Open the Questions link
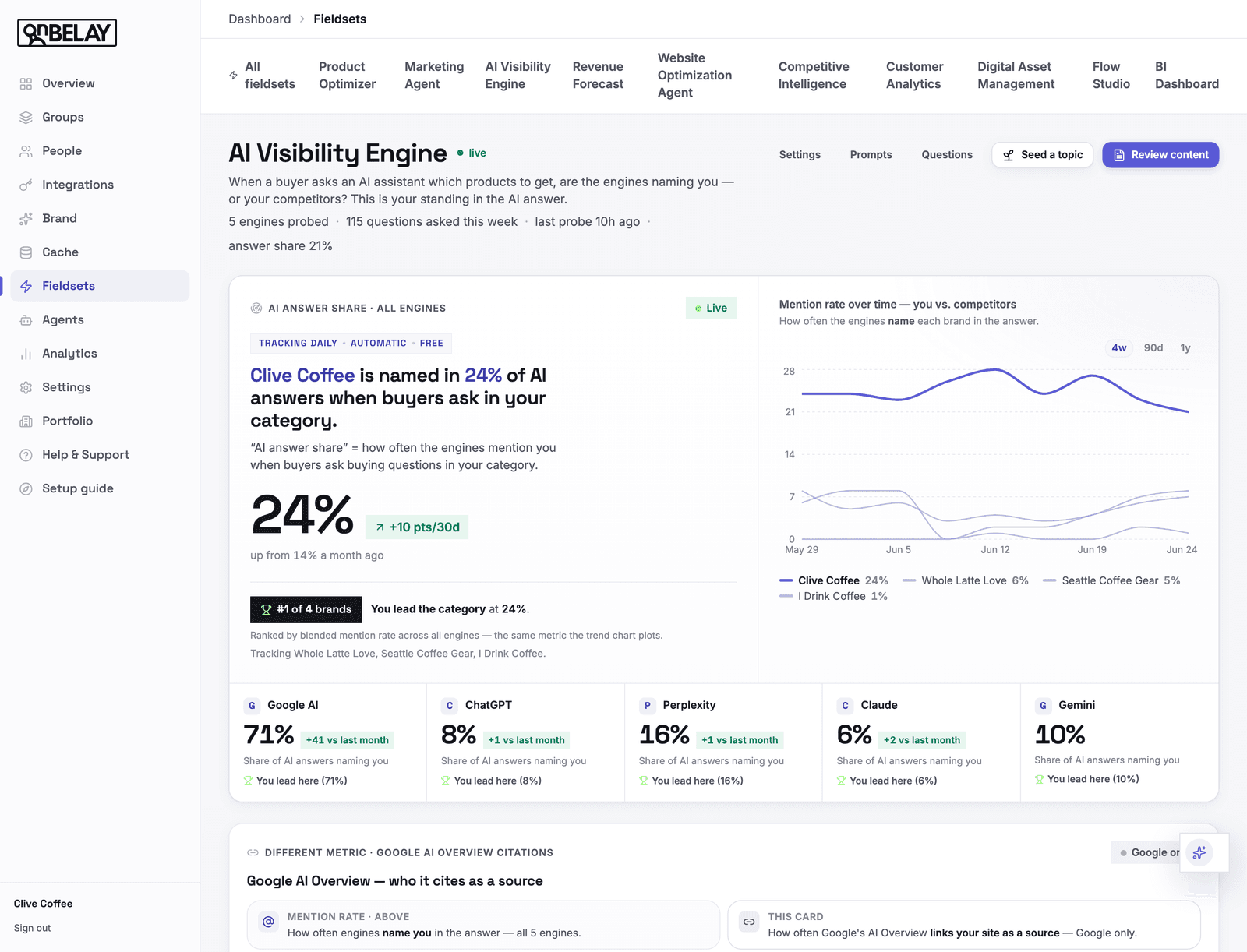Image resolution: width=1247 pixels, height=952 pixels. pos(947,155)
